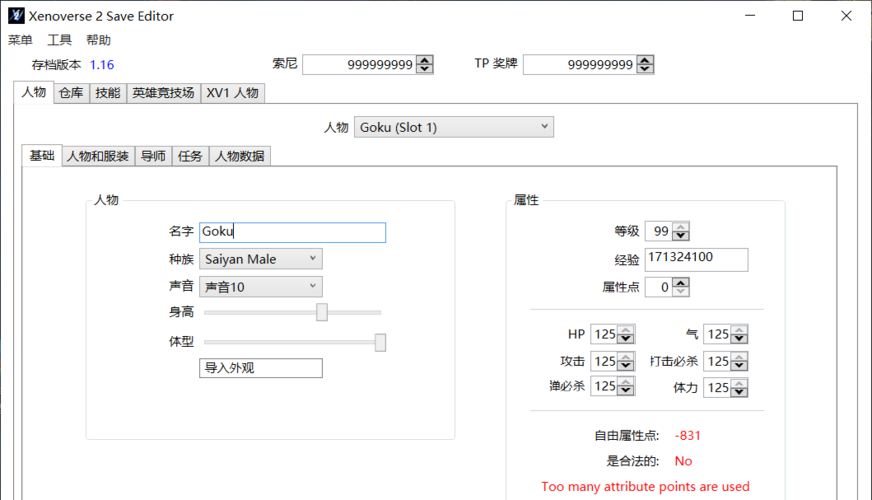This screenshot has height=500, width=872.
Task: Open the 工具 menu
Action: coord(60,40)
